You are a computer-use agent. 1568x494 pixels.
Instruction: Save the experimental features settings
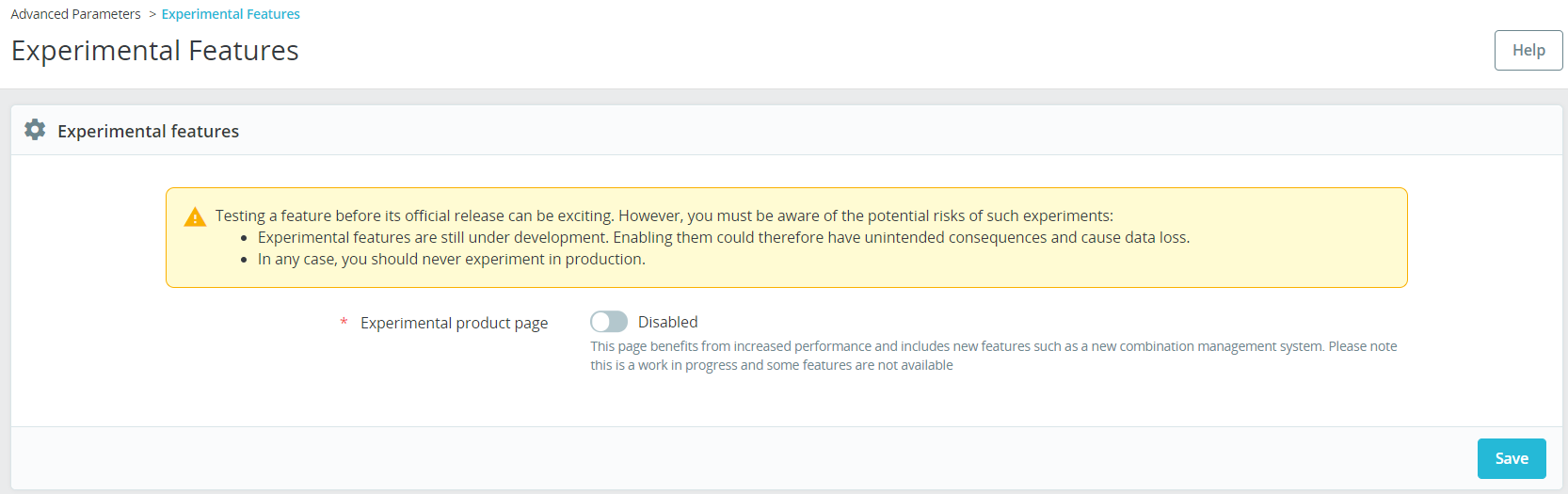coord(1511,458)
